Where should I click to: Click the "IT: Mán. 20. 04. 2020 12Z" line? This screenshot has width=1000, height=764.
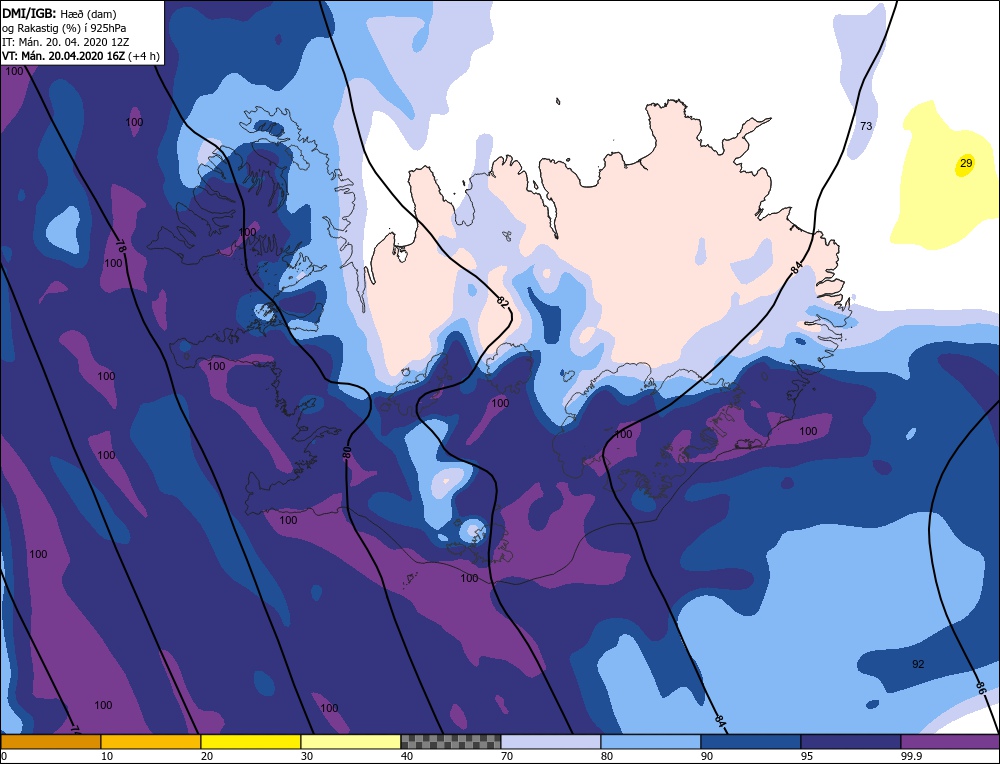(64, 41)
